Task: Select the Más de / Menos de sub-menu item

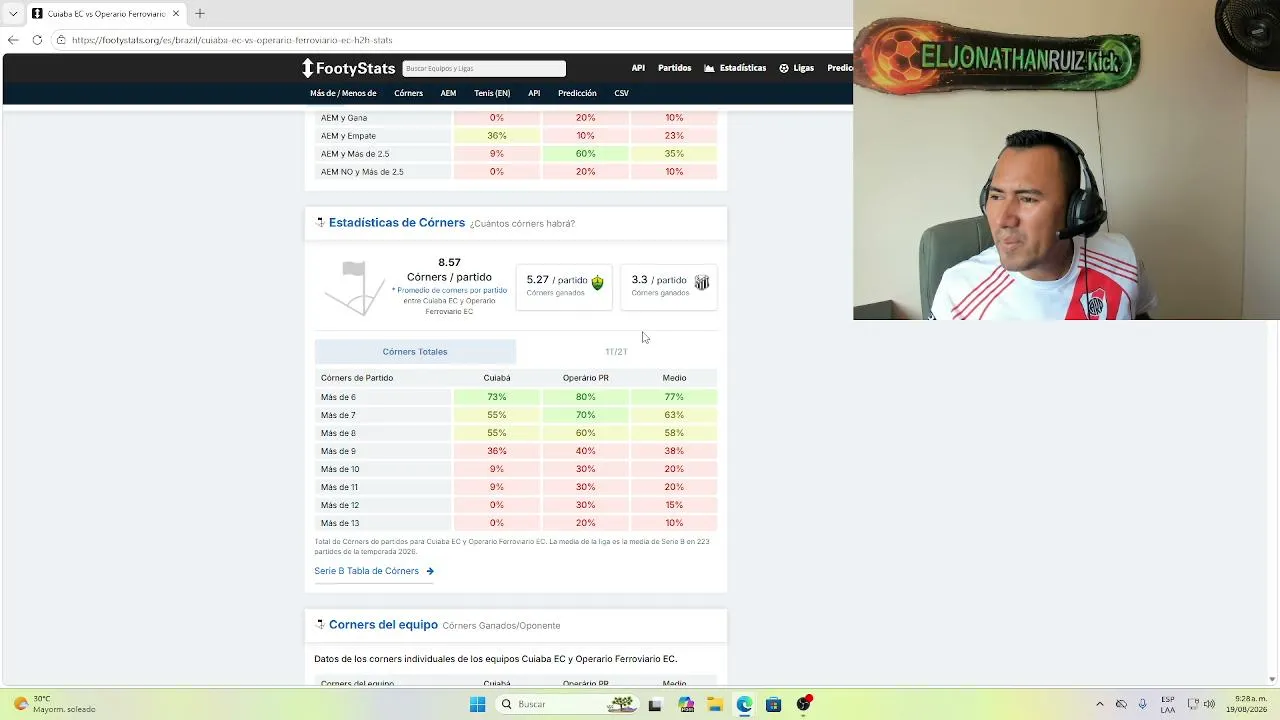Action: (343, 93)
